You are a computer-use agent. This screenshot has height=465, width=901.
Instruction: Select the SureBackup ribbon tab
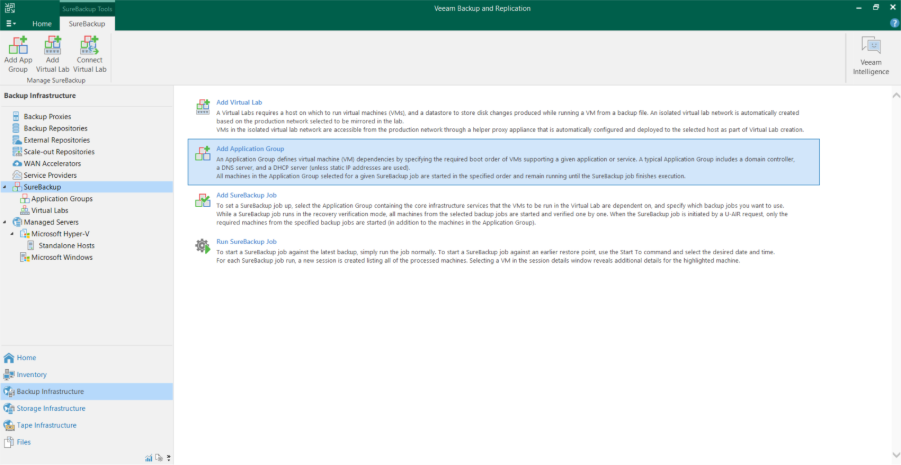pyautogui.click(x=87, y=23)
